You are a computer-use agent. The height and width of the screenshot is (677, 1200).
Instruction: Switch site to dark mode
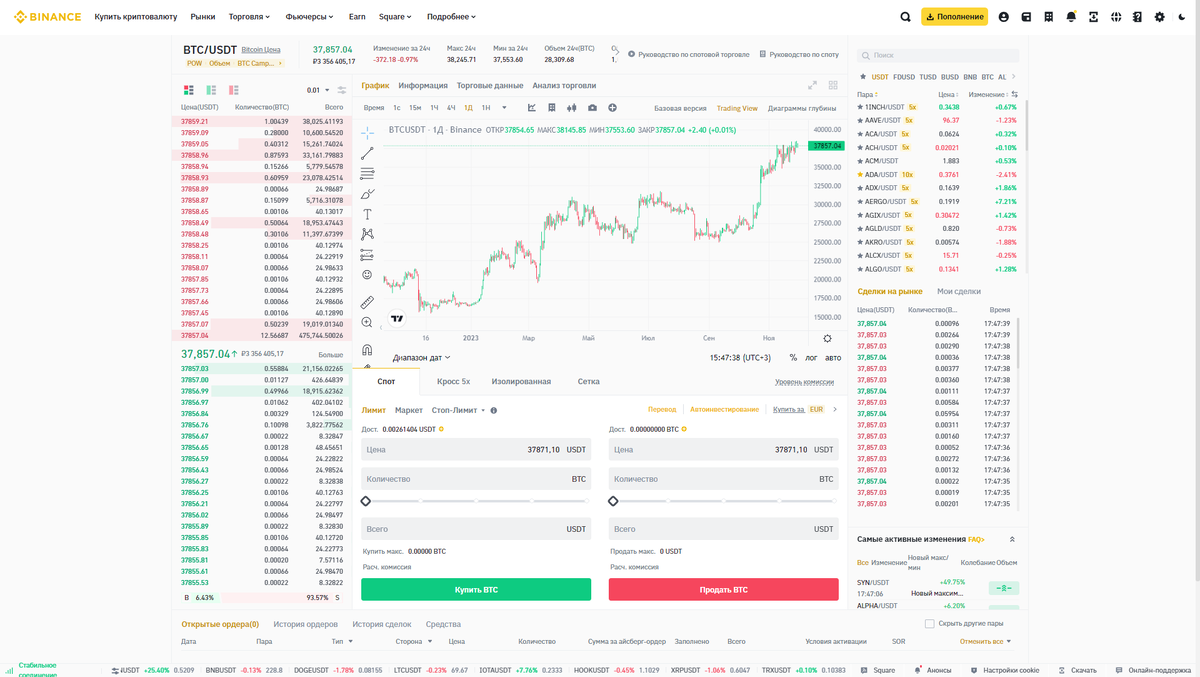(x=1182, y=17)
